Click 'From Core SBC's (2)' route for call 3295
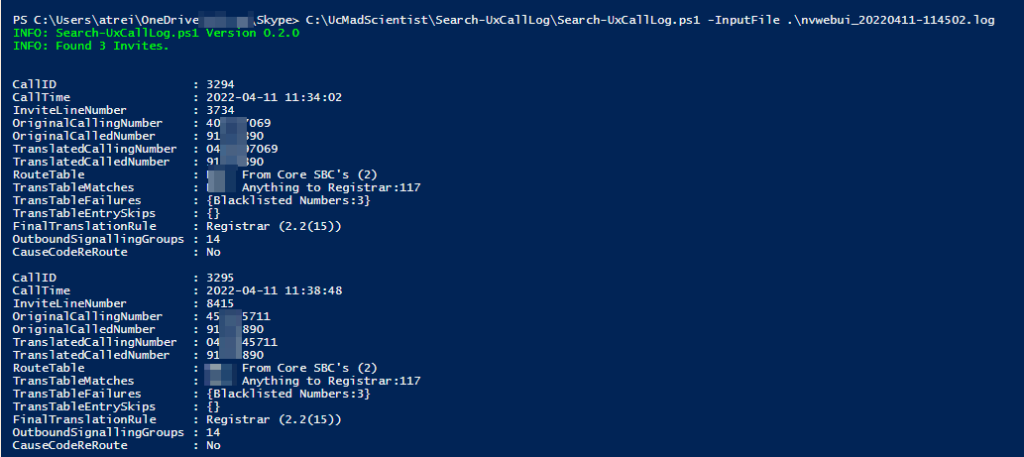Screen dimensions: 1024x457 [x=310, y=368]
